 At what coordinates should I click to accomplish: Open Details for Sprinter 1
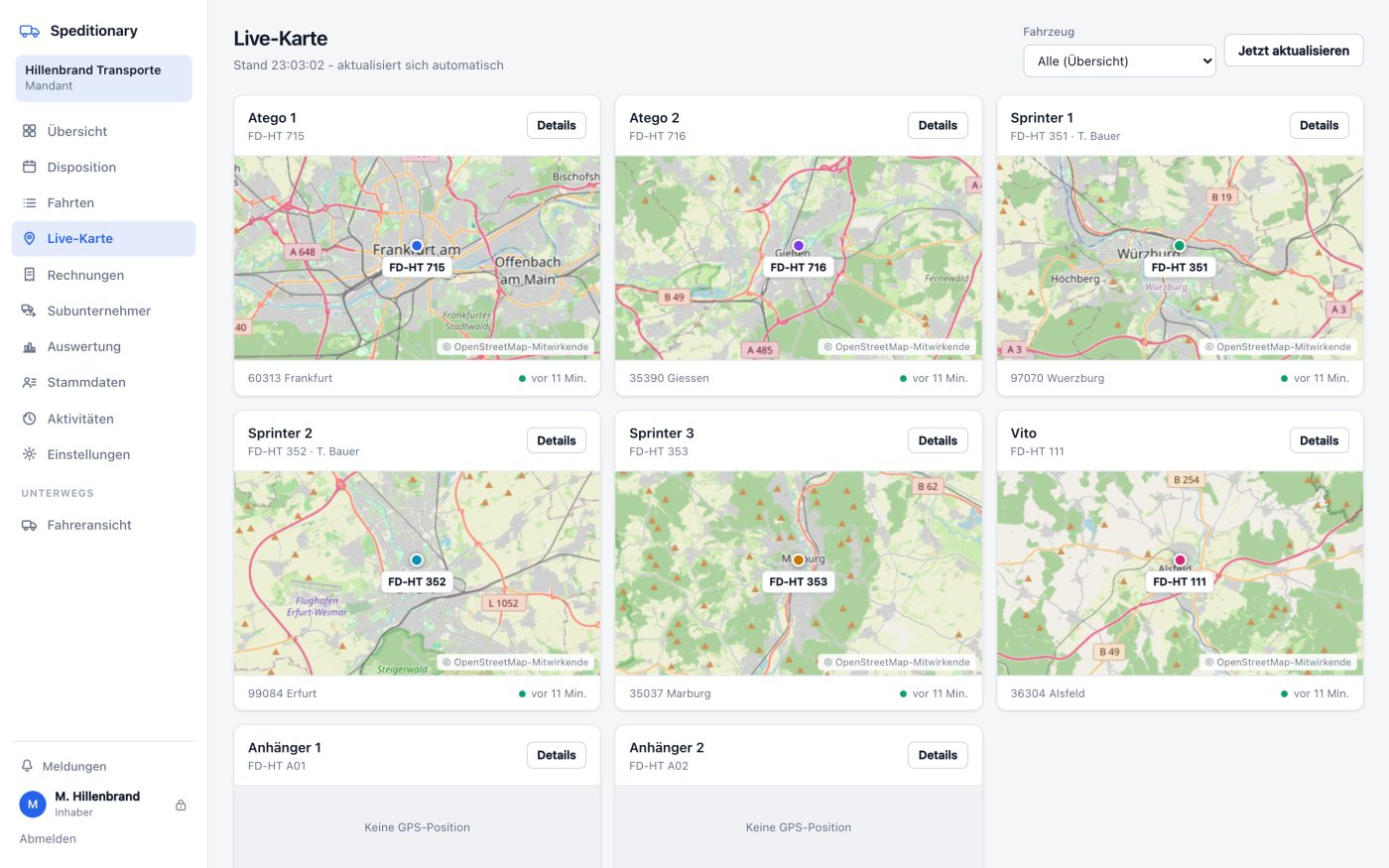(x=1319, y=125)
